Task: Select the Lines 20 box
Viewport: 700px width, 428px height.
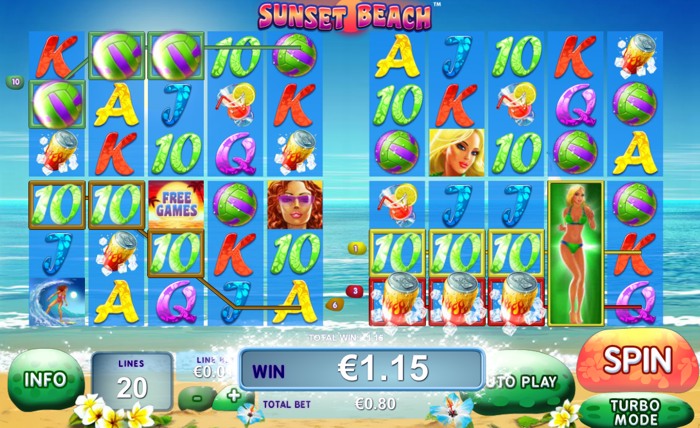Action: (x=131, y=381)
